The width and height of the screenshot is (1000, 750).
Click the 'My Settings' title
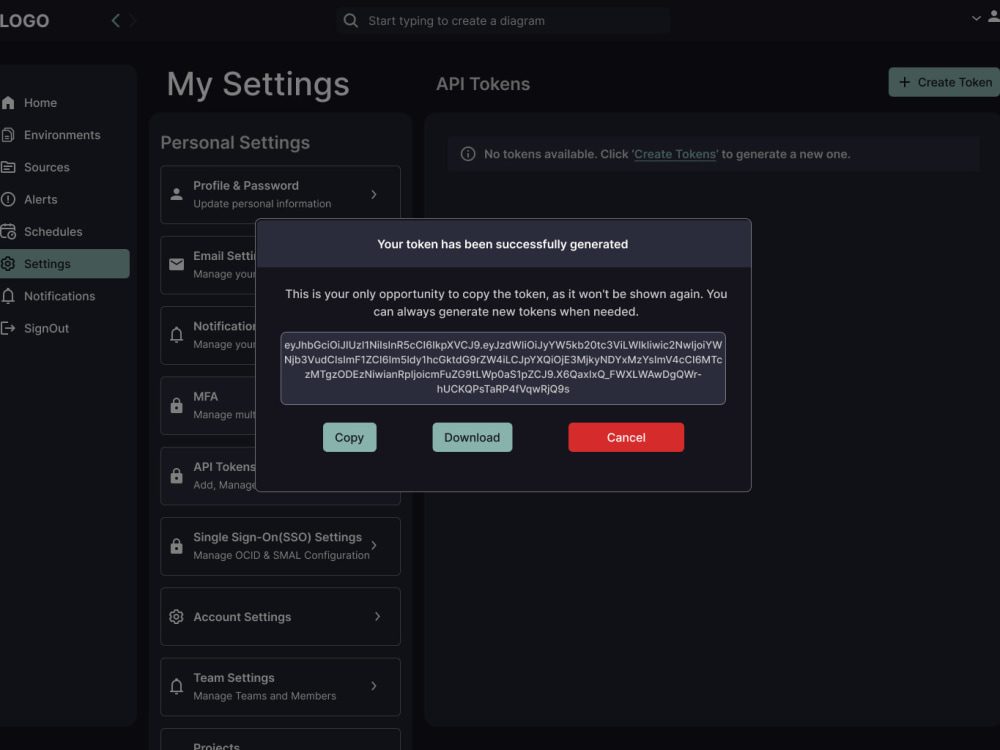(258, 85)
